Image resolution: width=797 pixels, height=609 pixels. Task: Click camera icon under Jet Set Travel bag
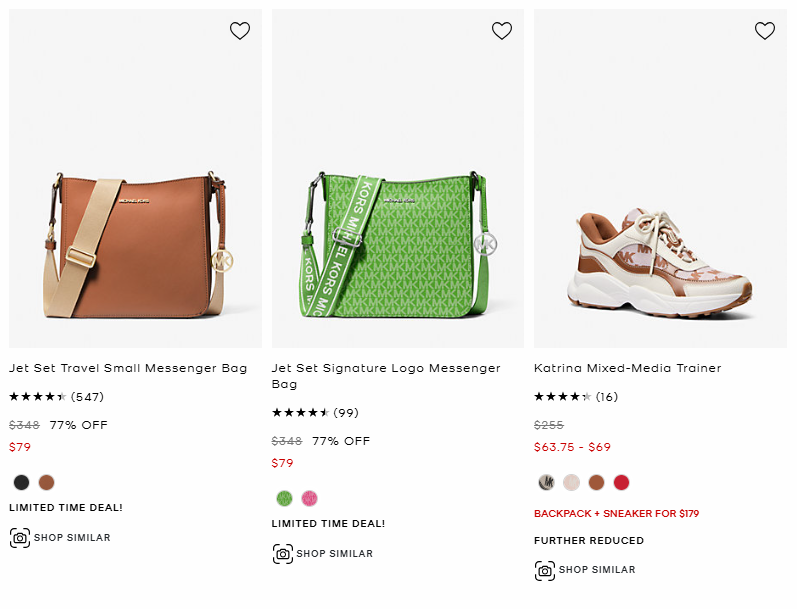click(x=20, y=537)
